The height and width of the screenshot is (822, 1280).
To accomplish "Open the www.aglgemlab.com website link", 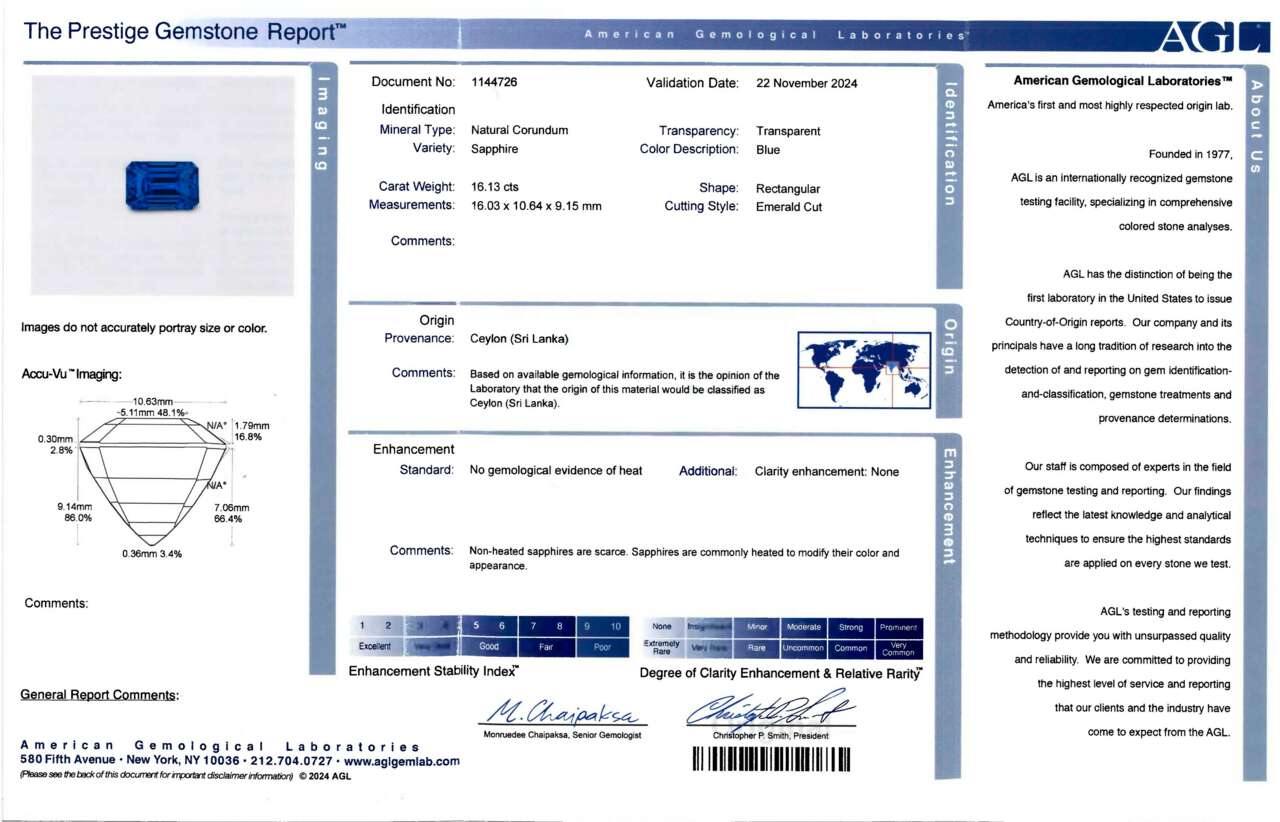I will (402, 761).
